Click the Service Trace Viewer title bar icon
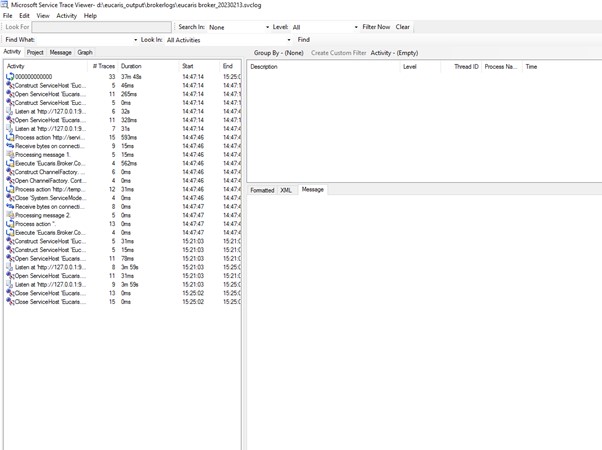Viewport: 602px width, 450px height. (5, 5)
